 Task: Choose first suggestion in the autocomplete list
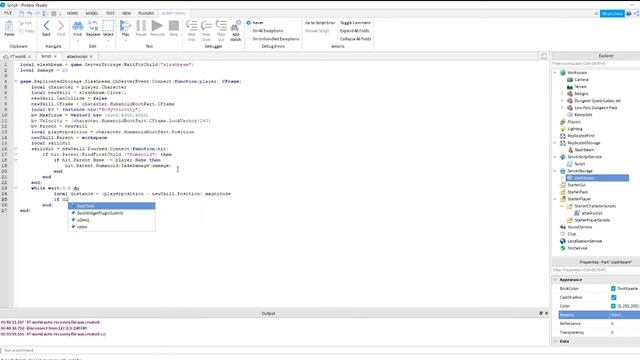point(111,206)
